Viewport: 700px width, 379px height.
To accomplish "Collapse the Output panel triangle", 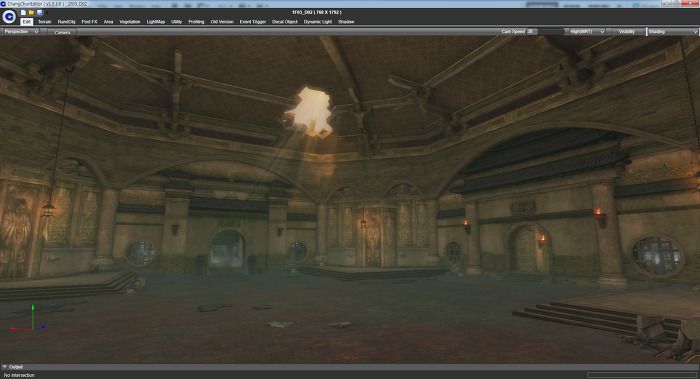I will 4,367.
